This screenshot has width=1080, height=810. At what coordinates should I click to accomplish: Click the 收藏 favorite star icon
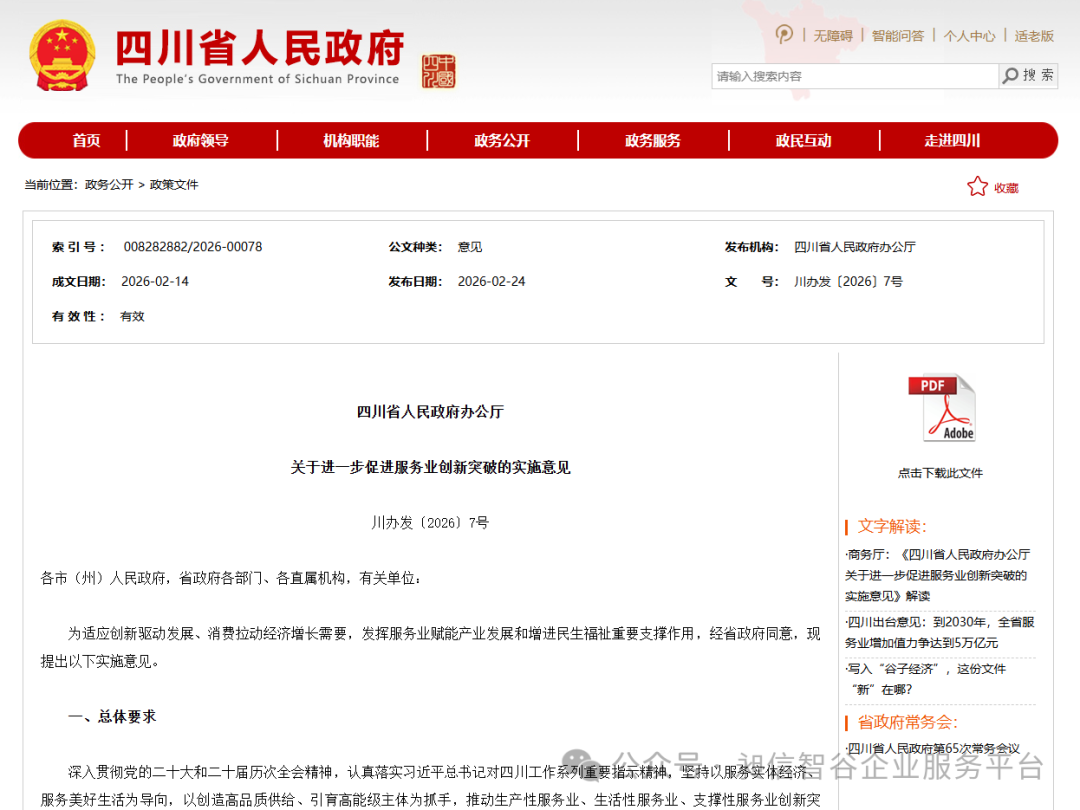975,186
